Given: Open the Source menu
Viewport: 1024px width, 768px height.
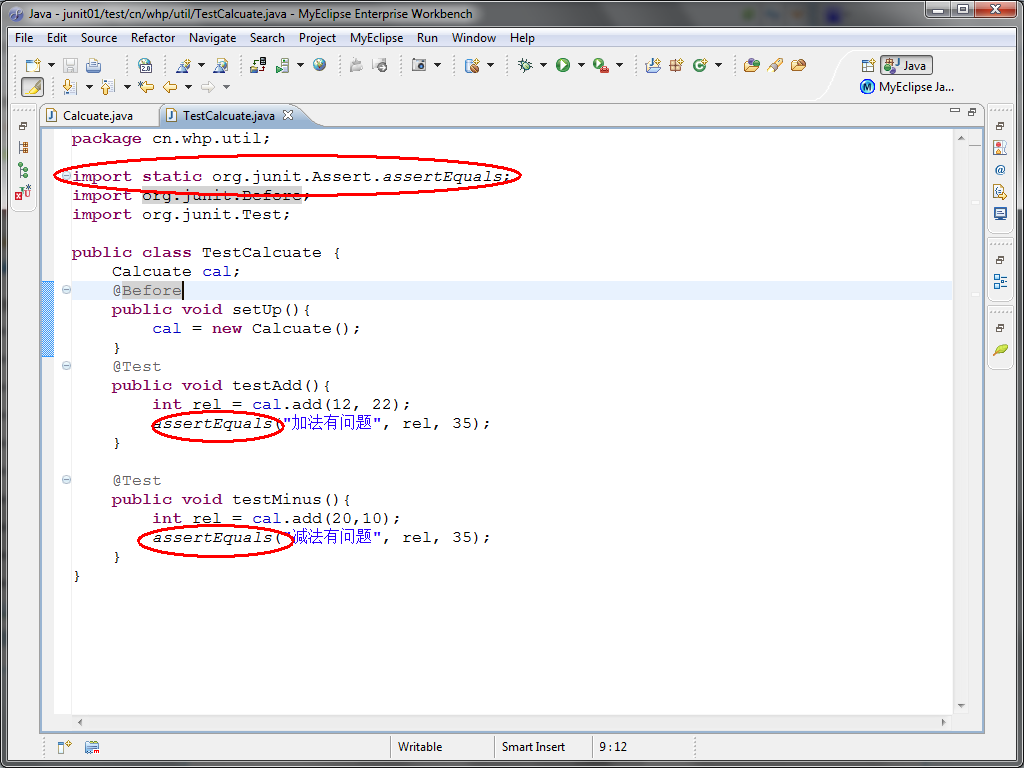Looking at the screenshot, I should 99,38.
